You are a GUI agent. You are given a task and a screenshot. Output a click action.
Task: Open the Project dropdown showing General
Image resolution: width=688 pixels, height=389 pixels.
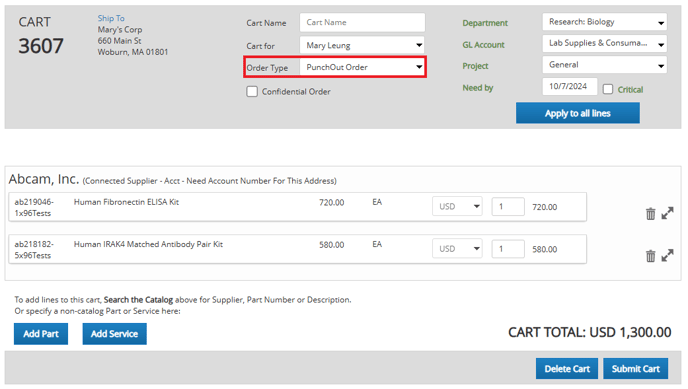605,65
